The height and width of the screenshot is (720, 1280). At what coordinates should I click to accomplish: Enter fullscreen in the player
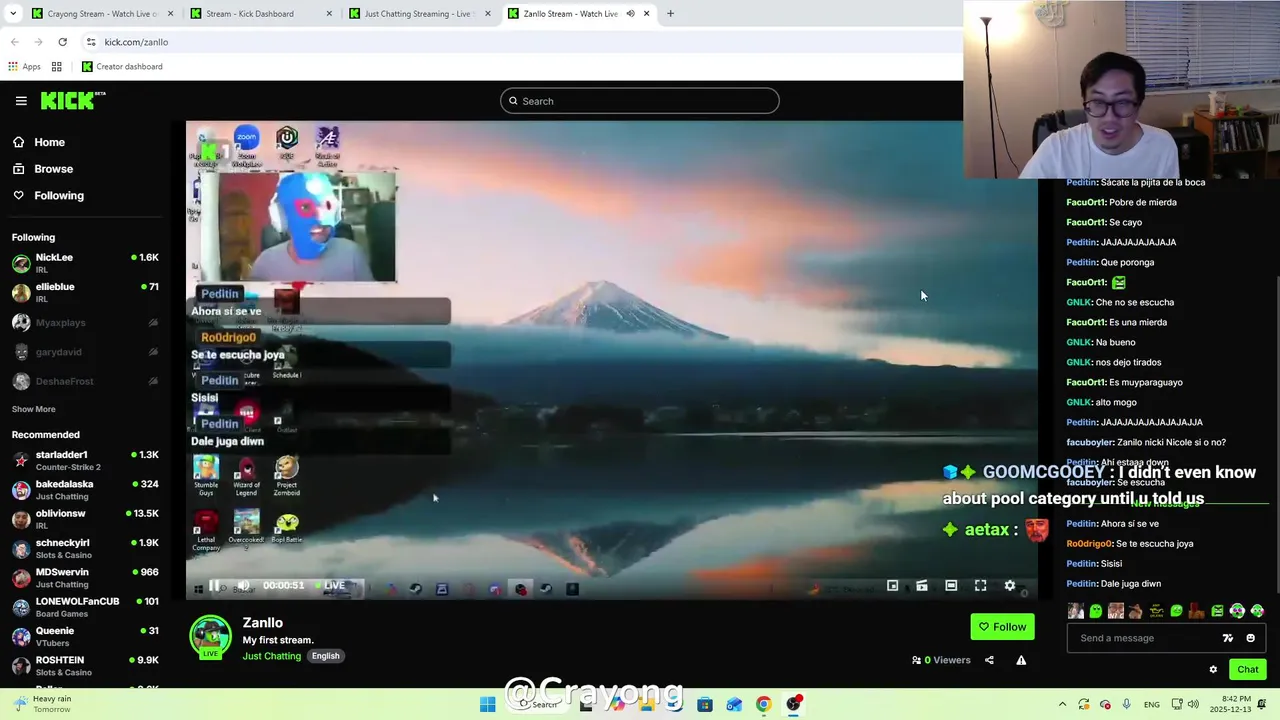pyautogui.click(x=980, y=586)
